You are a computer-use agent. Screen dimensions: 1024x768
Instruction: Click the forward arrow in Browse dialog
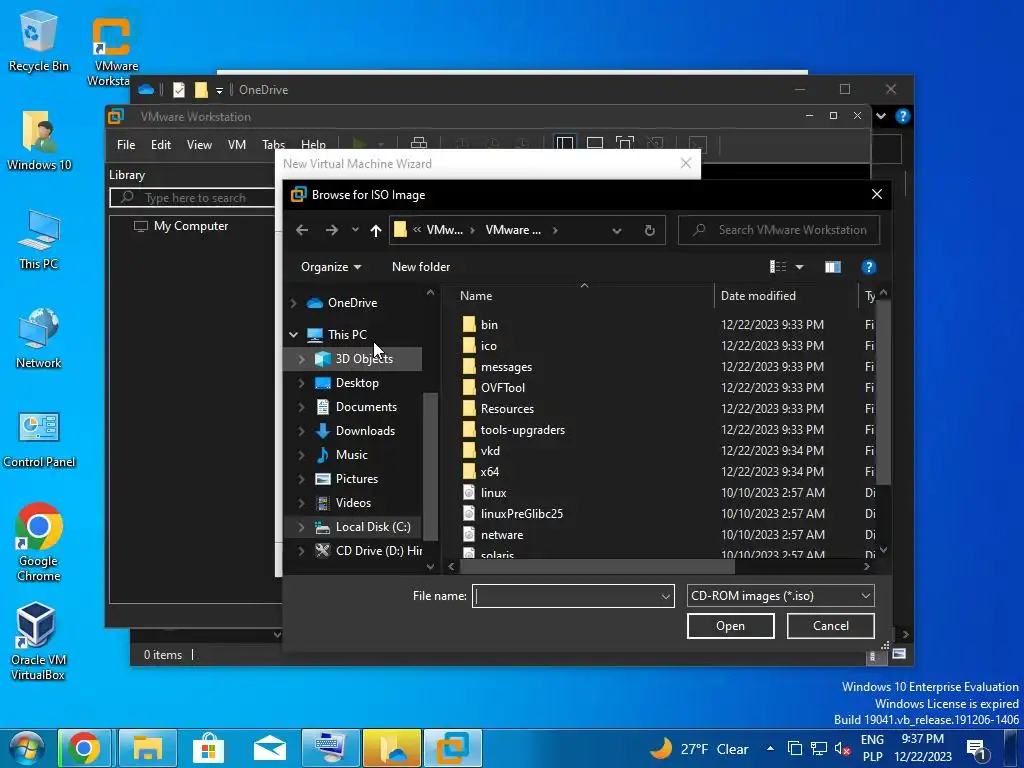click(332, 230)
